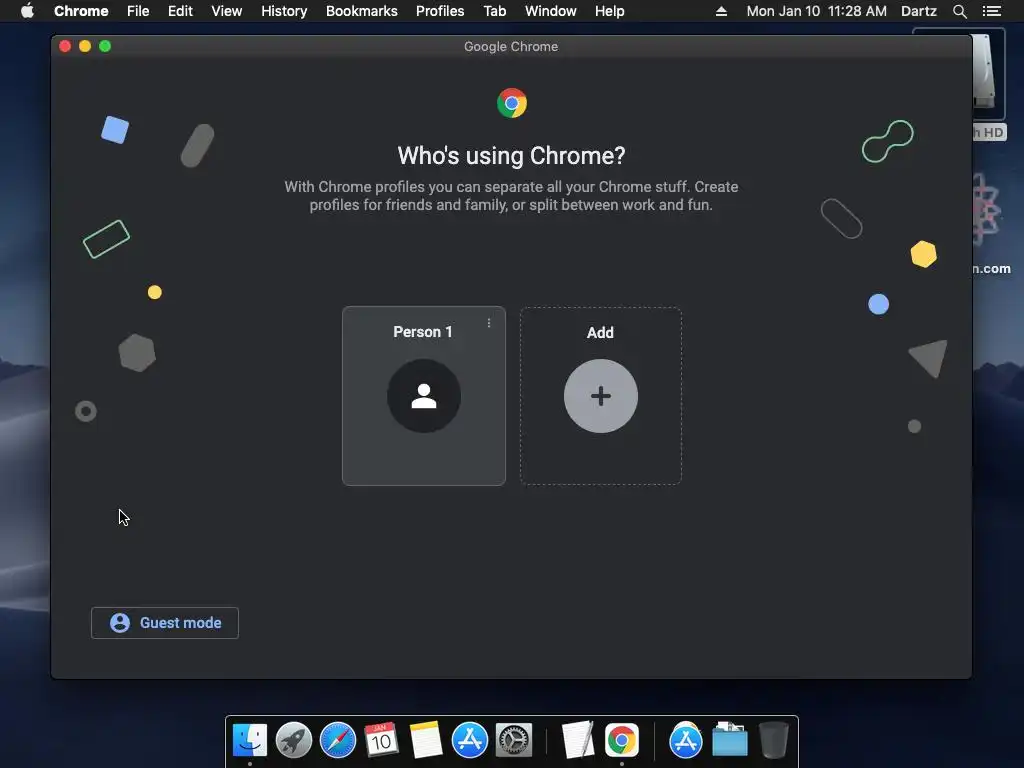The width and height of the screenshot is (1024, 768).
Task: Click the date and time in menu bar
Action: tap(816, 11)
